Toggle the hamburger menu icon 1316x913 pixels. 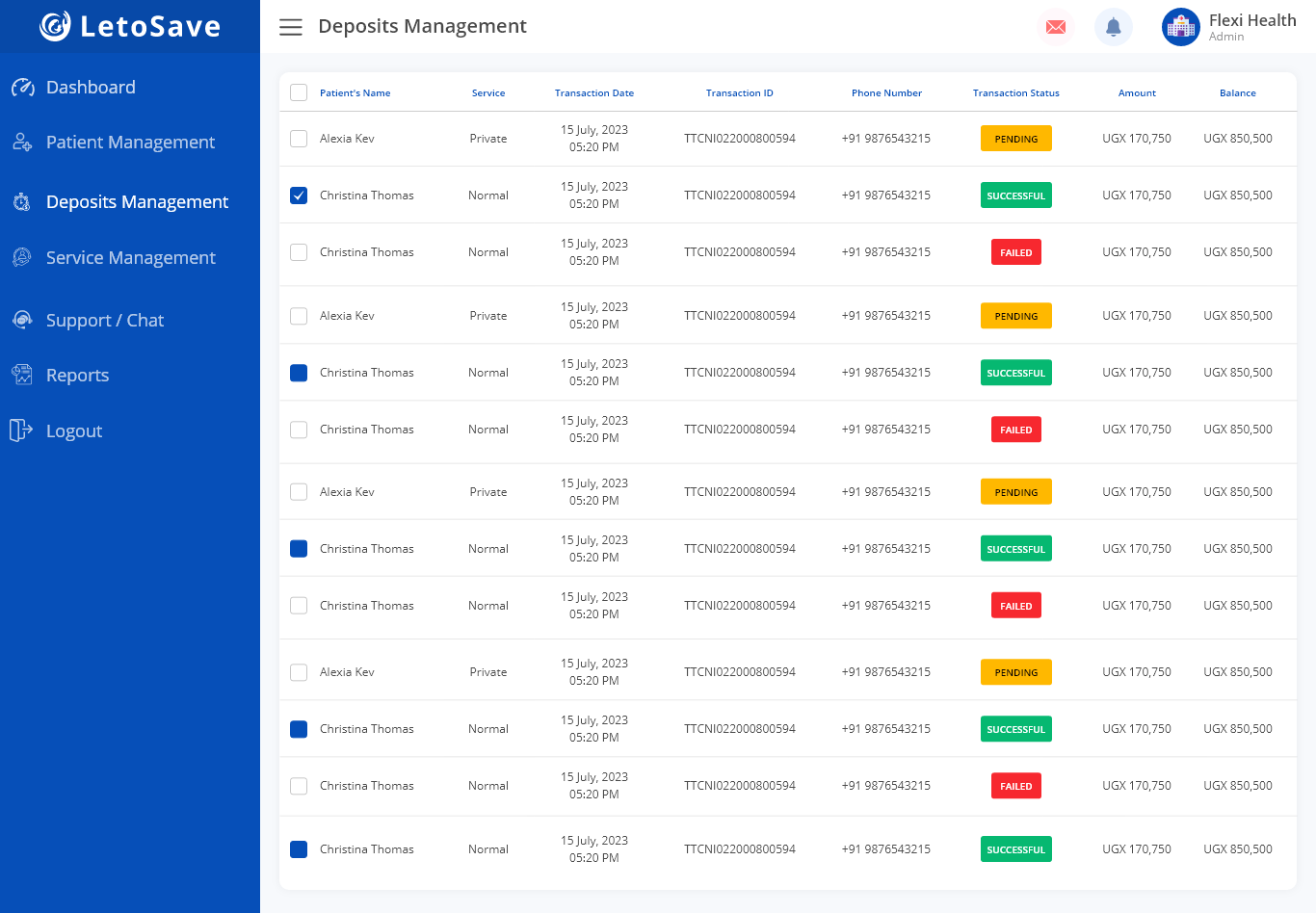[291, 27]
